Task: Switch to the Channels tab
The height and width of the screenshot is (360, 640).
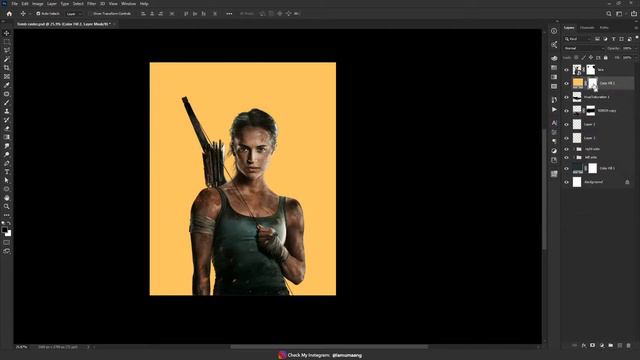Action: tap(587, 28)
